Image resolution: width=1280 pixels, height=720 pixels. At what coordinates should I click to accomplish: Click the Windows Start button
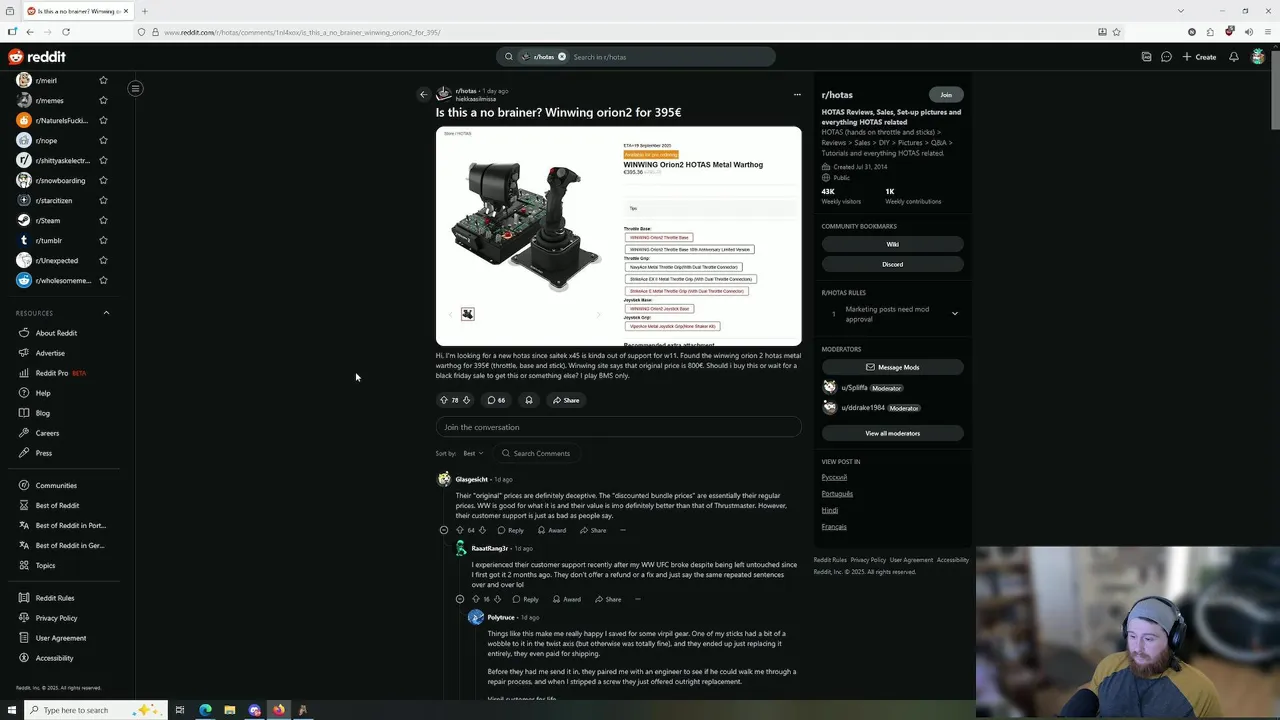coord(12,710)
